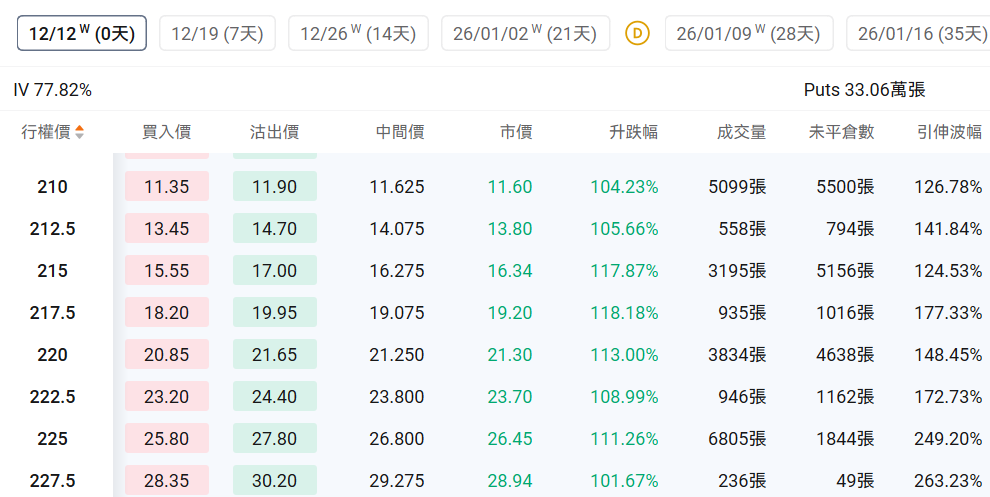Open the 26/01/16 (35天) expiry tab
The width and height of the screenshot is (990, 497).
pos(921,33)
